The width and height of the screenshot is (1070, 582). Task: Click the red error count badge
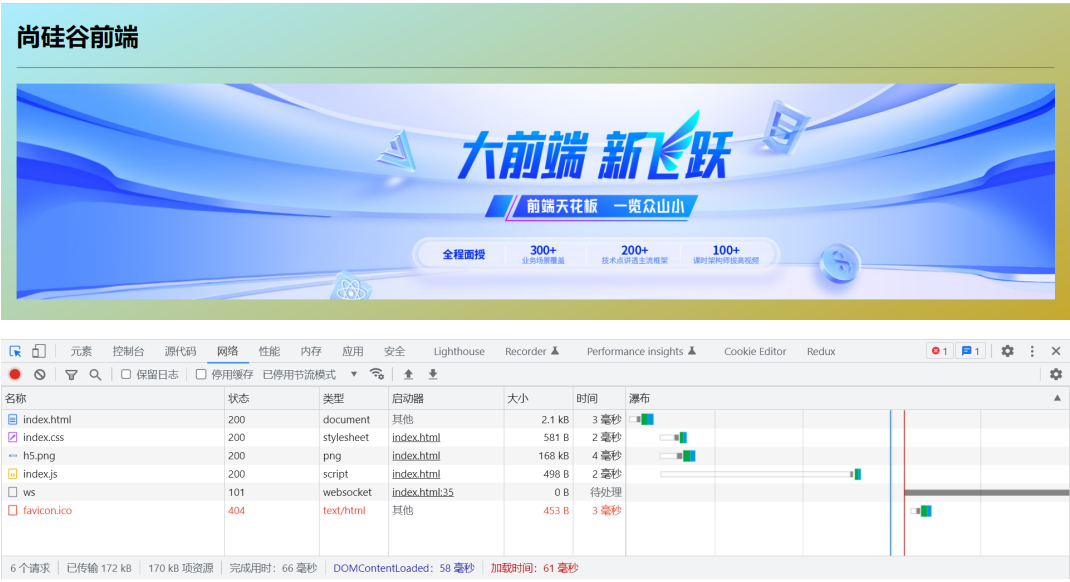pos(939,351)
